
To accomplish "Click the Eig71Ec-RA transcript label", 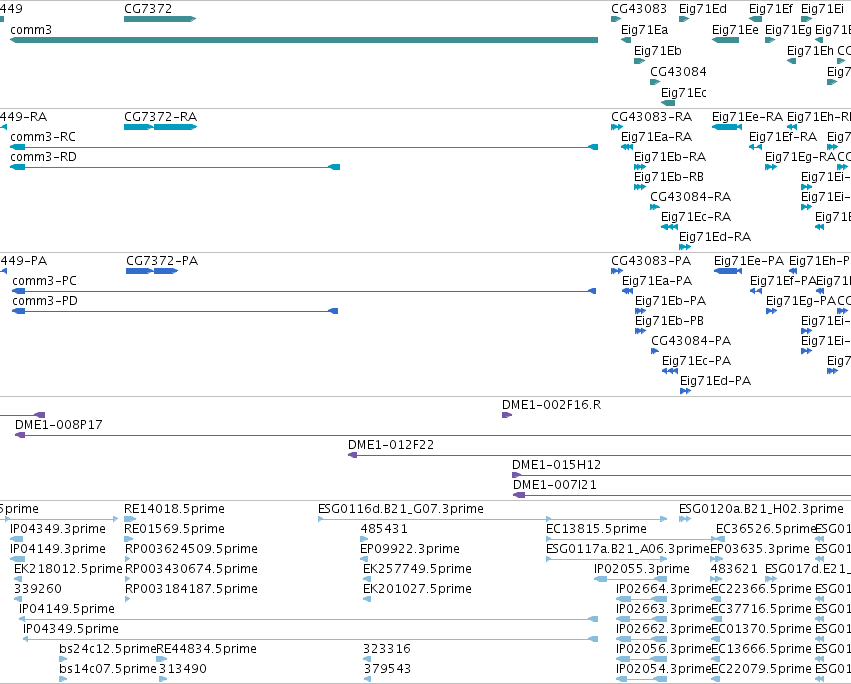I will [x=696, y=217].
